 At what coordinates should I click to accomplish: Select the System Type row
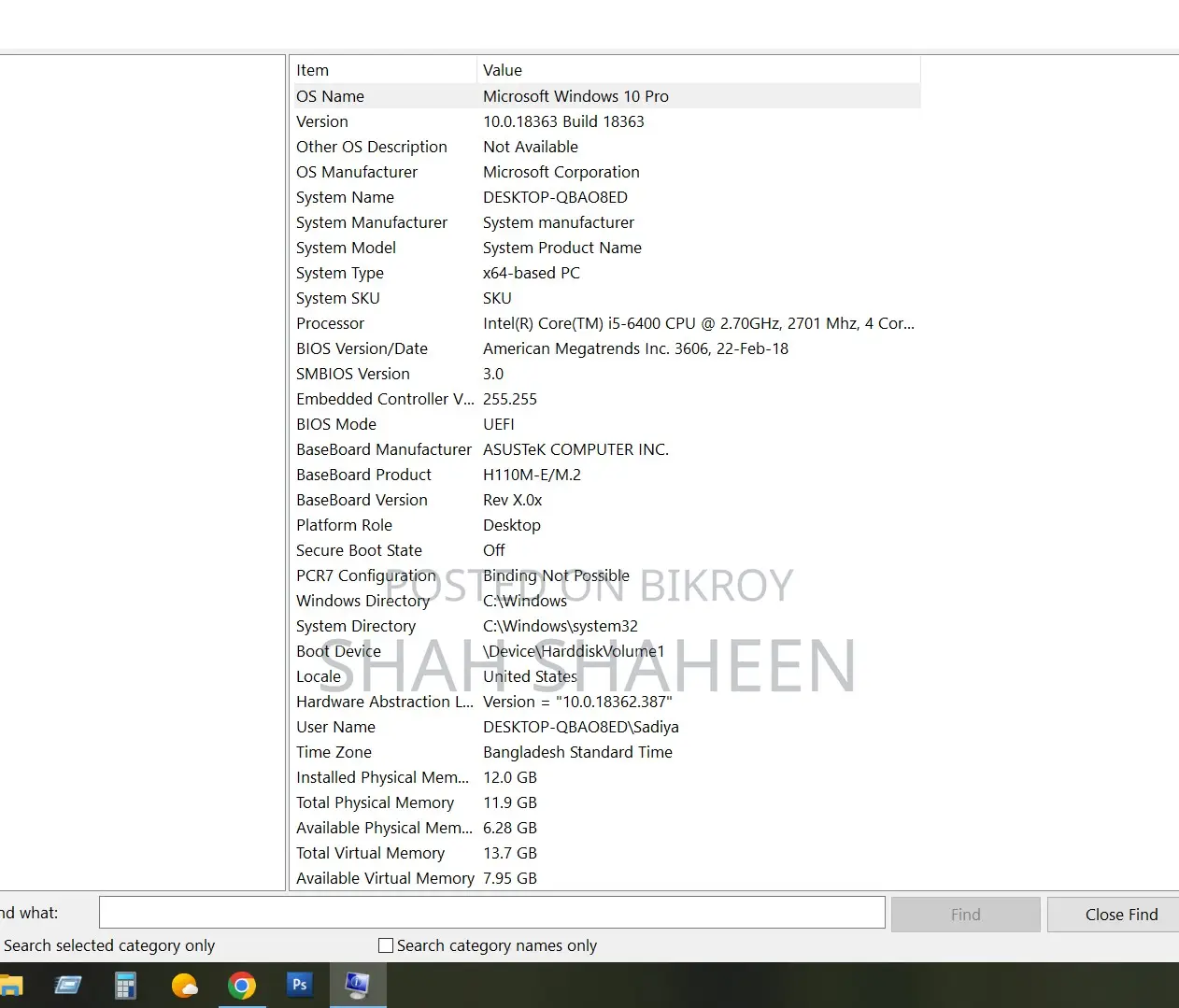point(607,273)
